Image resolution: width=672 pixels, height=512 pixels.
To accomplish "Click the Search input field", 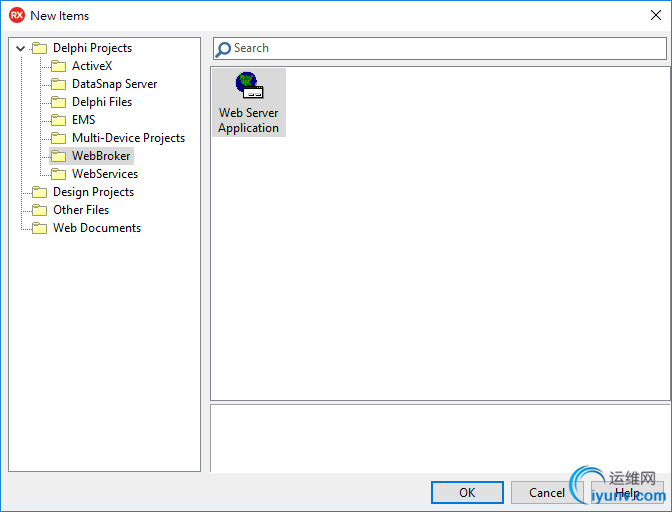I will tap(440, 48).
